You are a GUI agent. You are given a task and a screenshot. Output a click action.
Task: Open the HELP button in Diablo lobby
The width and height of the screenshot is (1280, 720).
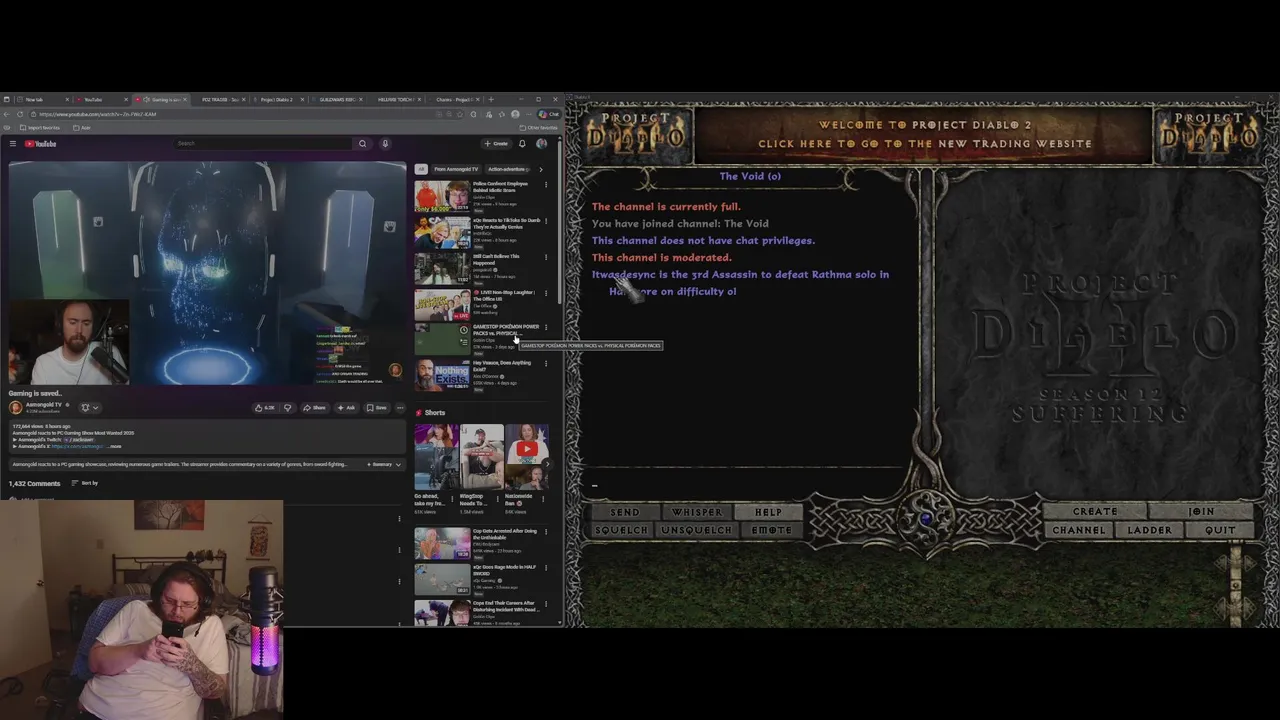click(x=768, y=512)
